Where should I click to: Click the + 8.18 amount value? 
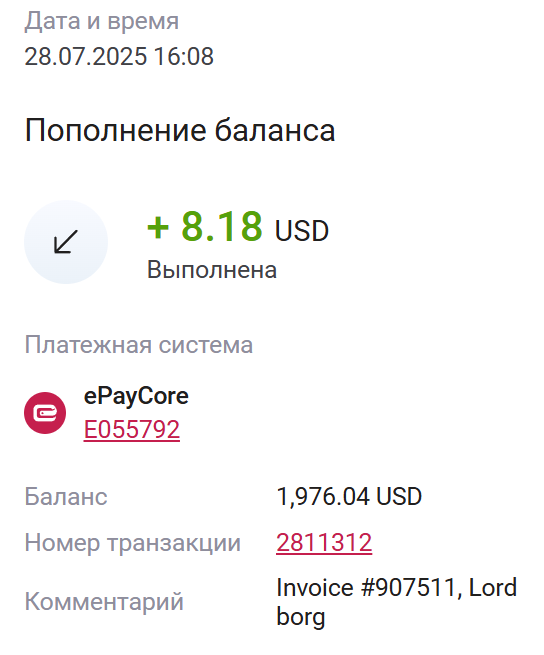click(x=205, y=226)
